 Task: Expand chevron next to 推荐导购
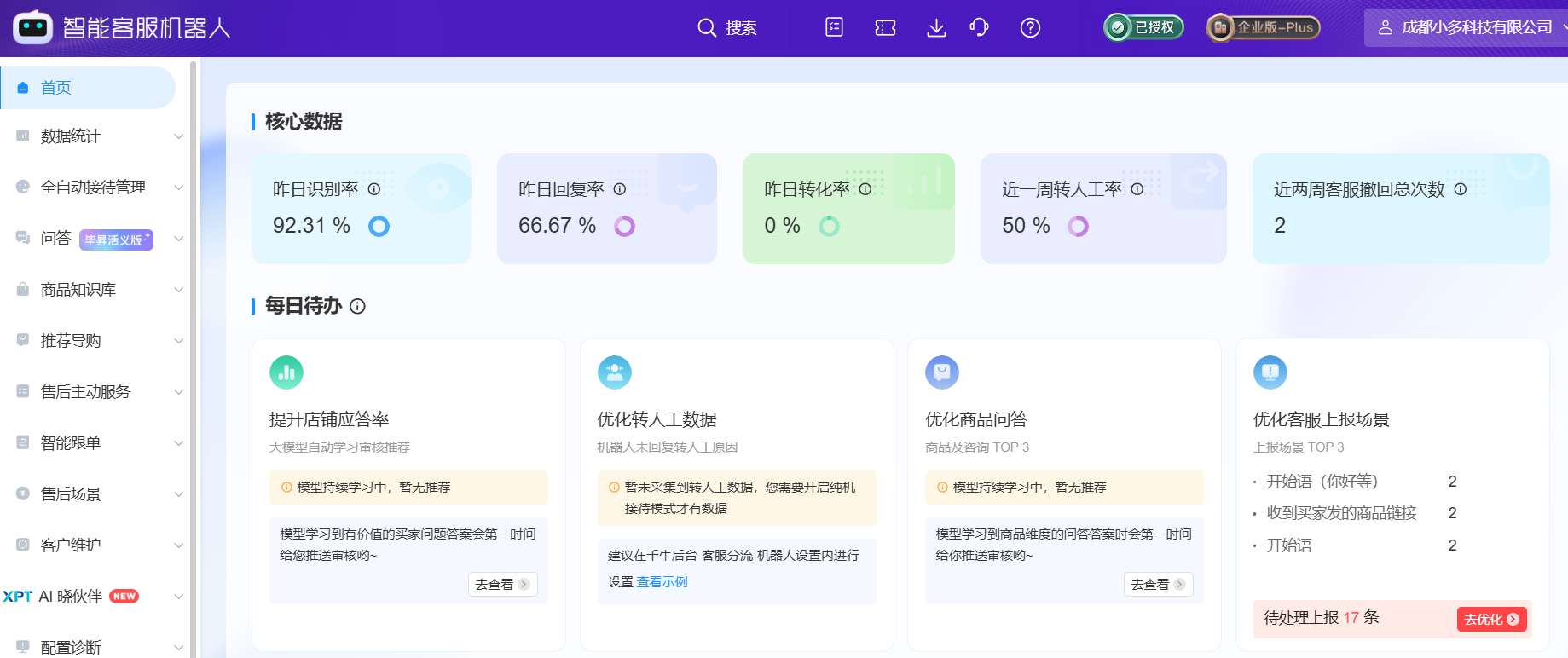[x=178, y=341]
